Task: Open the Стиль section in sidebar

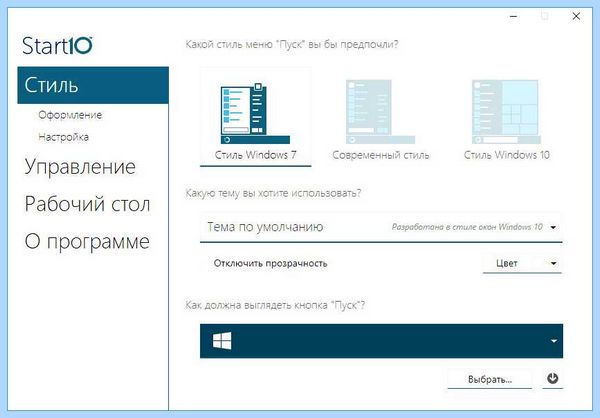Action: tap(93, 85)
